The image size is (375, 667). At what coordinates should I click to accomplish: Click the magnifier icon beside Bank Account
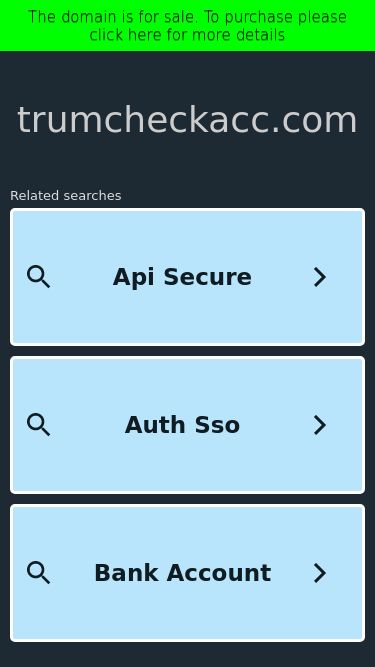39,573
